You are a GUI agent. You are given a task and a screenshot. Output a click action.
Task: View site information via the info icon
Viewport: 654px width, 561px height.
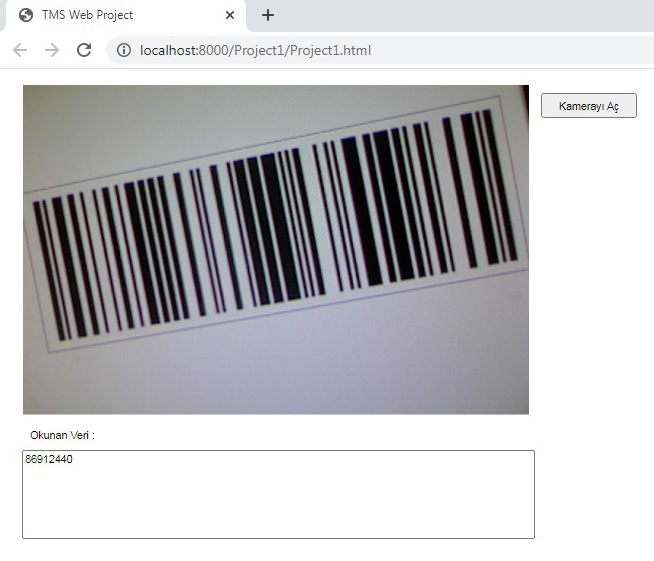tap(123, 50)
